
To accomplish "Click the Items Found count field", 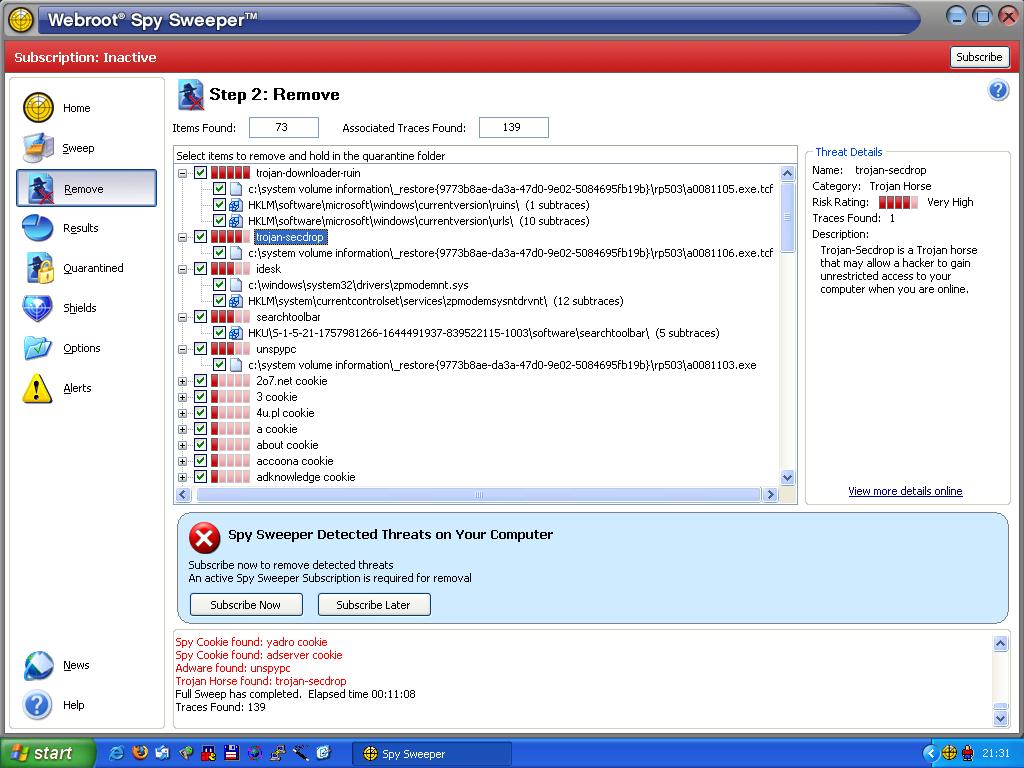I will (283, 127).
